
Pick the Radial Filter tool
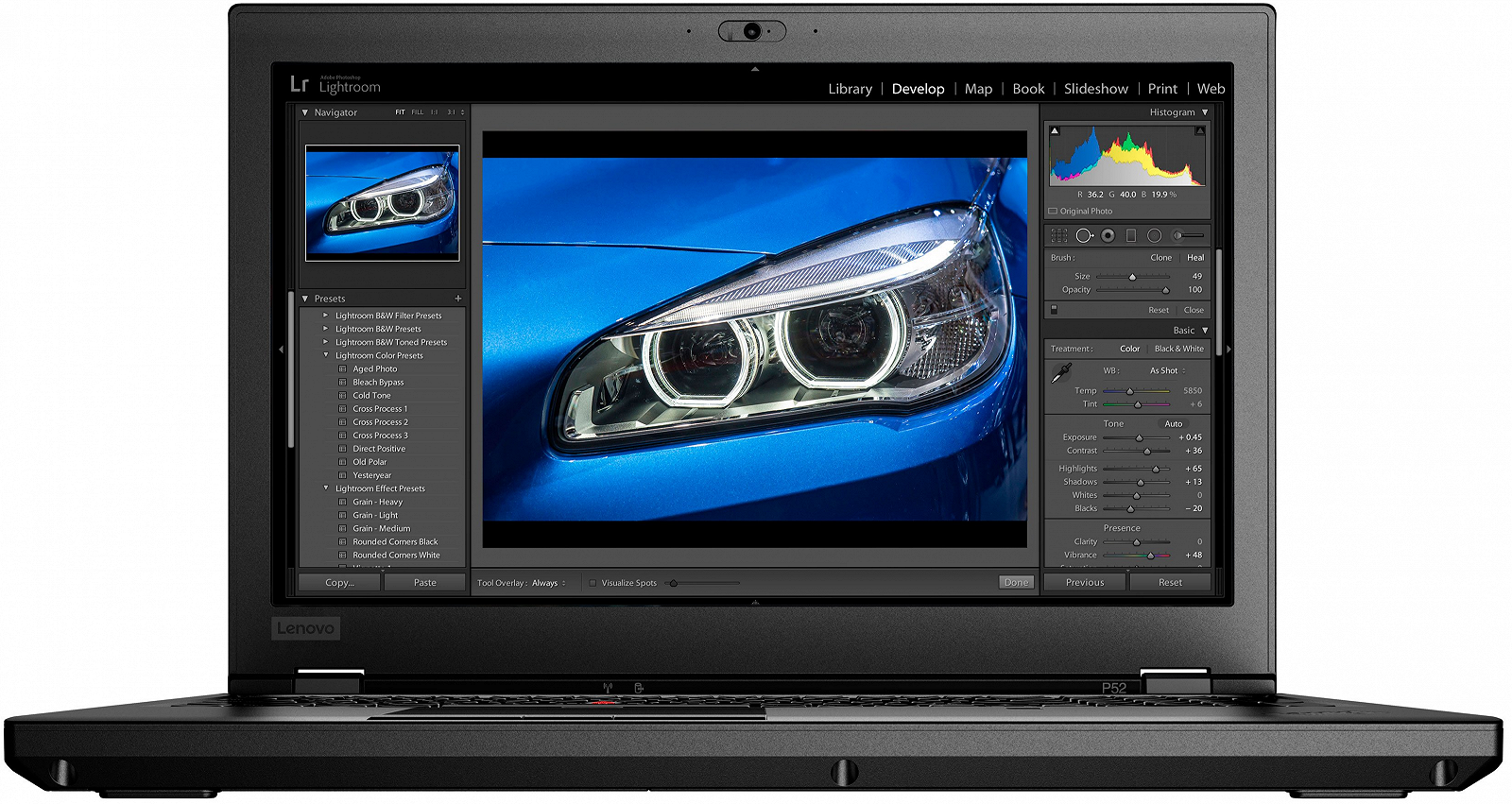(1154, 235)
